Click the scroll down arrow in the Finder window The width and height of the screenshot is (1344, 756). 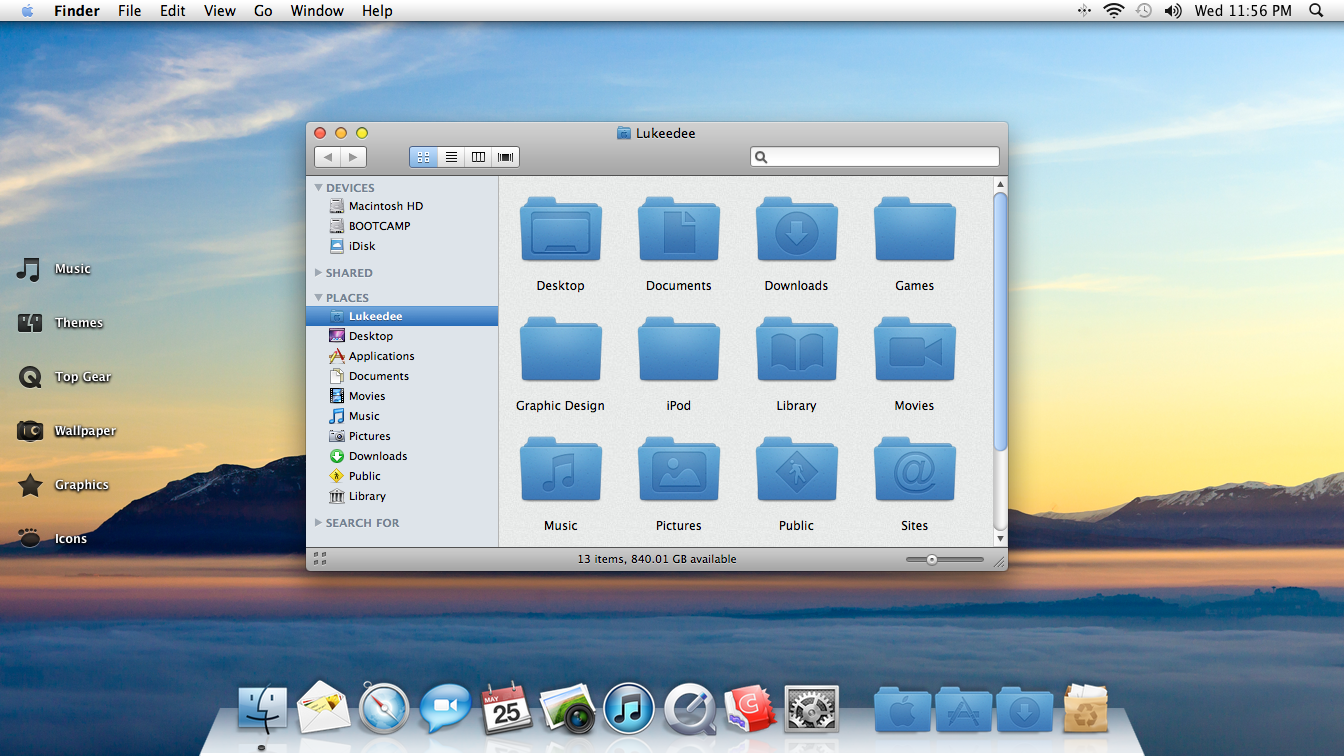point(1000,538)
